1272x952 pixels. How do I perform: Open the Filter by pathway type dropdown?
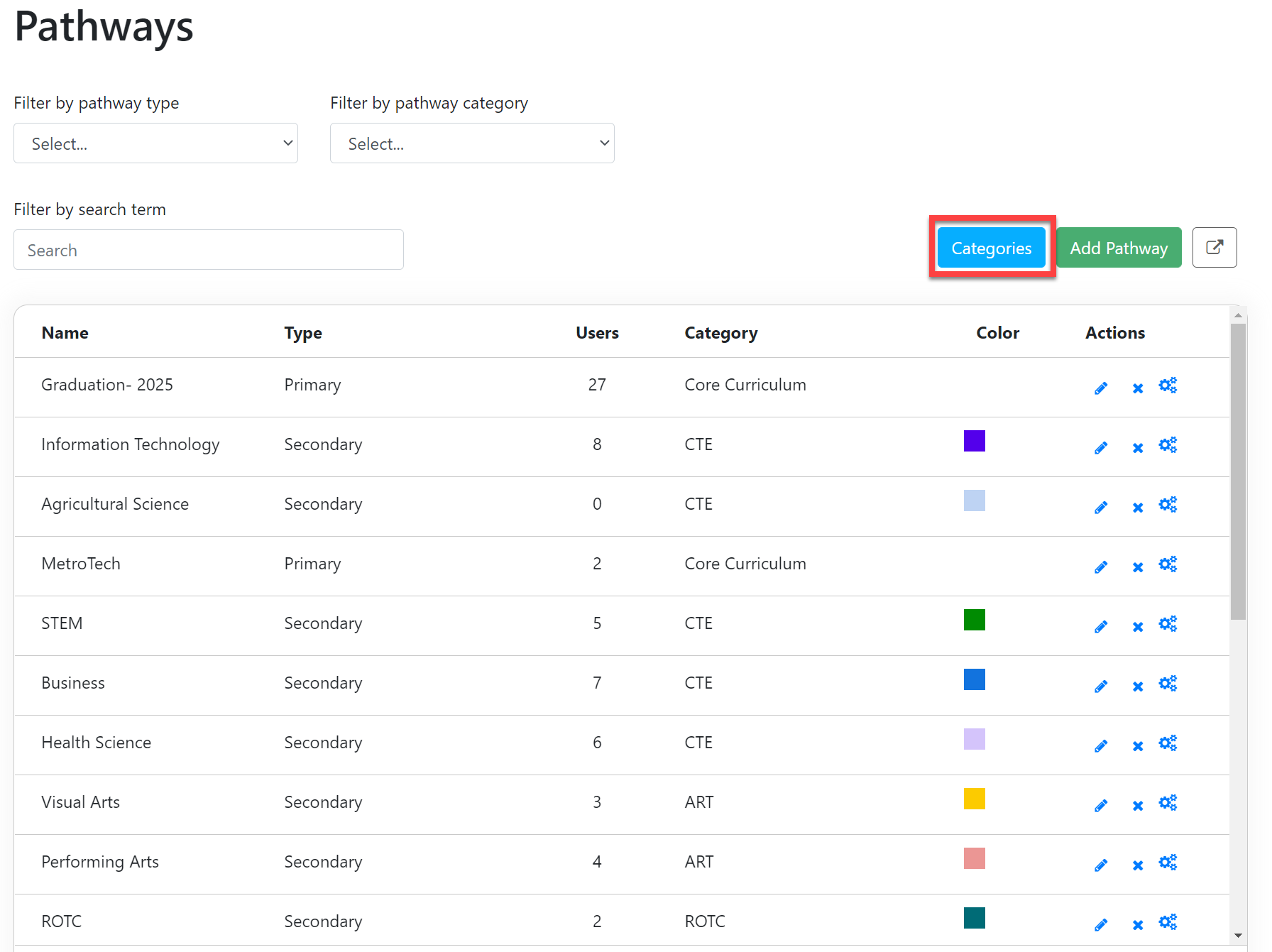(x=155, y=143)
